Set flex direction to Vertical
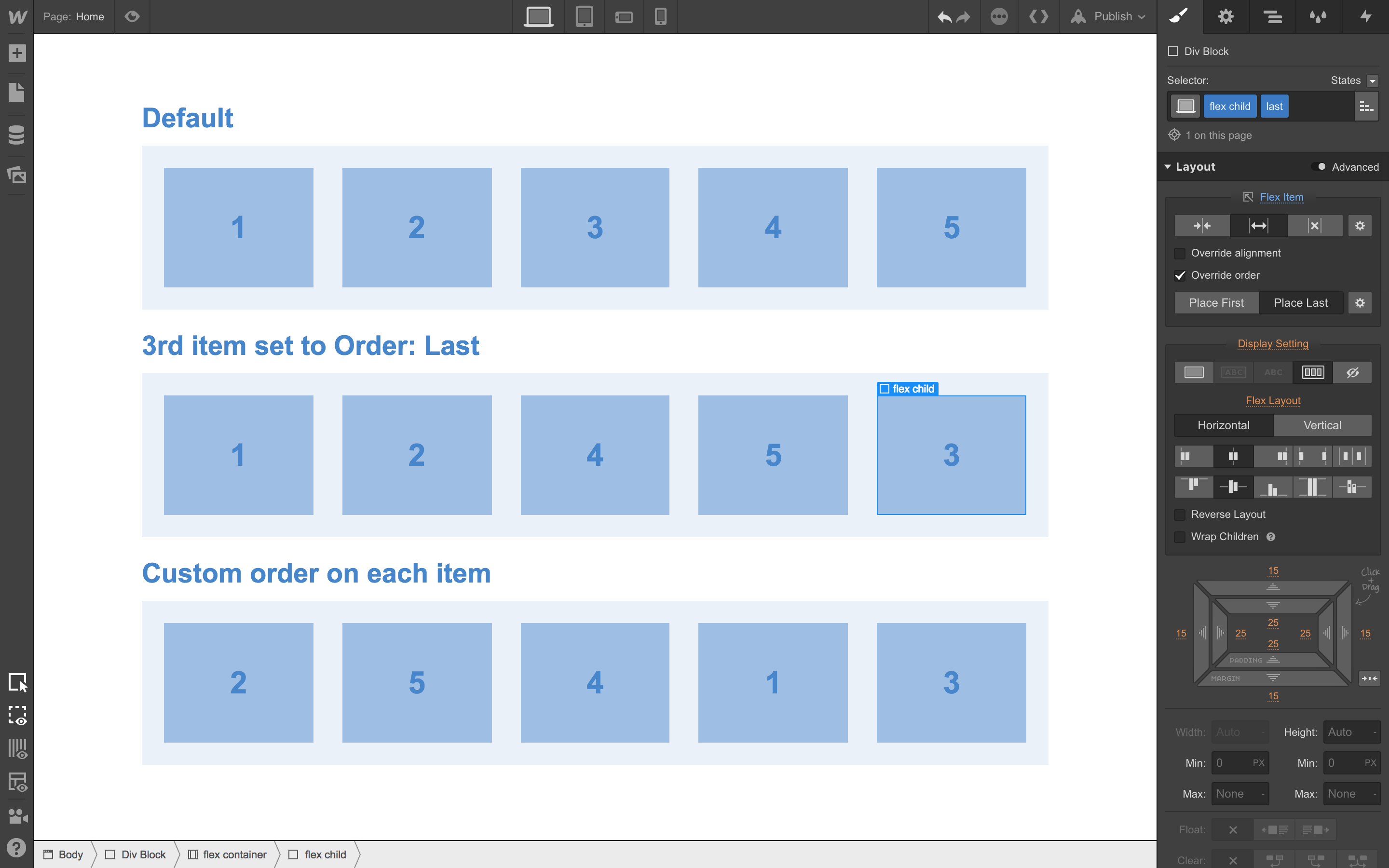Viewport: 1389px width, 868px height. click(1322, 425)
